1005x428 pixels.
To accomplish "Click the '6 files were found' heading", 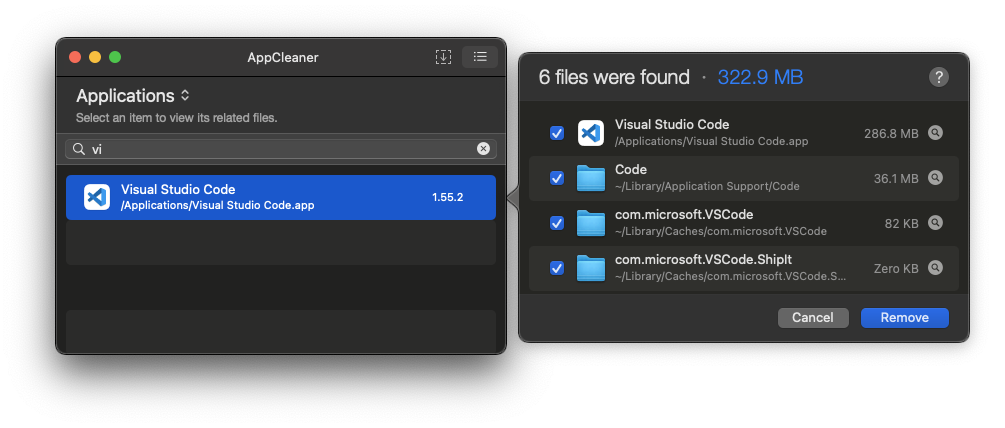I will click(x=614, y=78).
